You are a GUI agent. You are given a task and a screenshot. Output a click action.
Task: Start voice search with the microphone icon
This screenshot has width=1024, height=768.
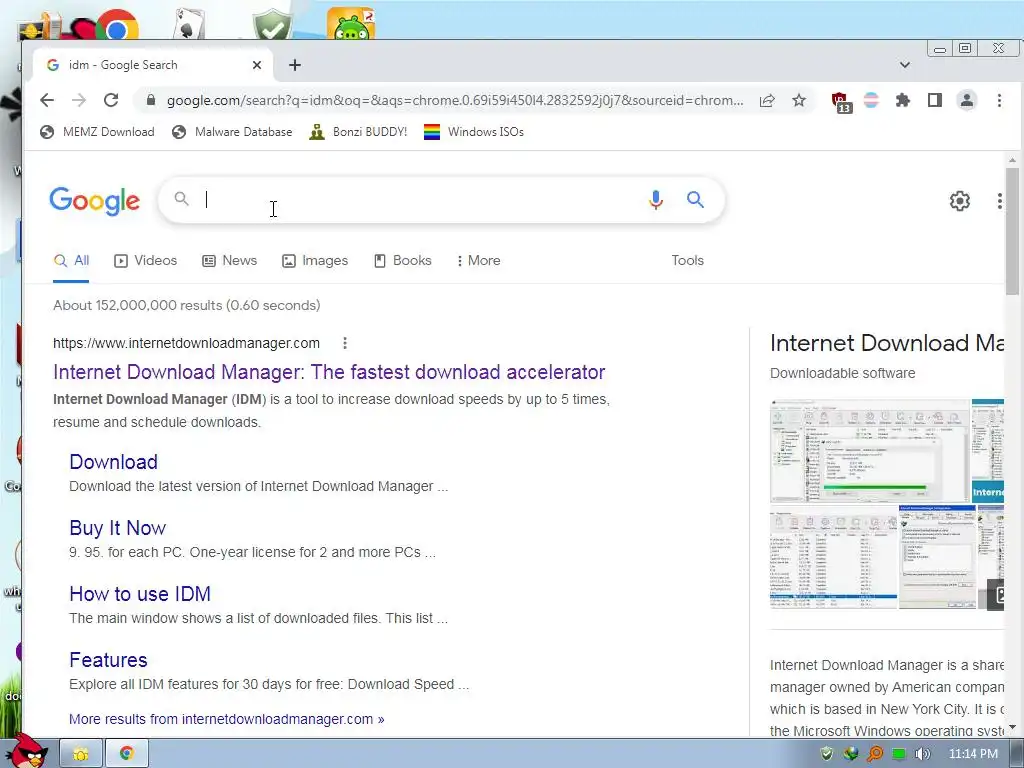click(x=656, y=199)
